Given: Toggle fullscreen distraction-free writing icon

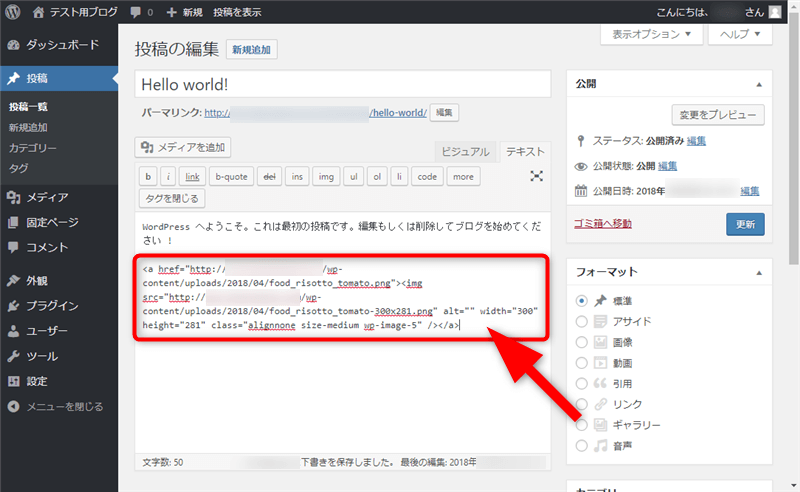Looking at the screenshot, I should coord(537,176).
